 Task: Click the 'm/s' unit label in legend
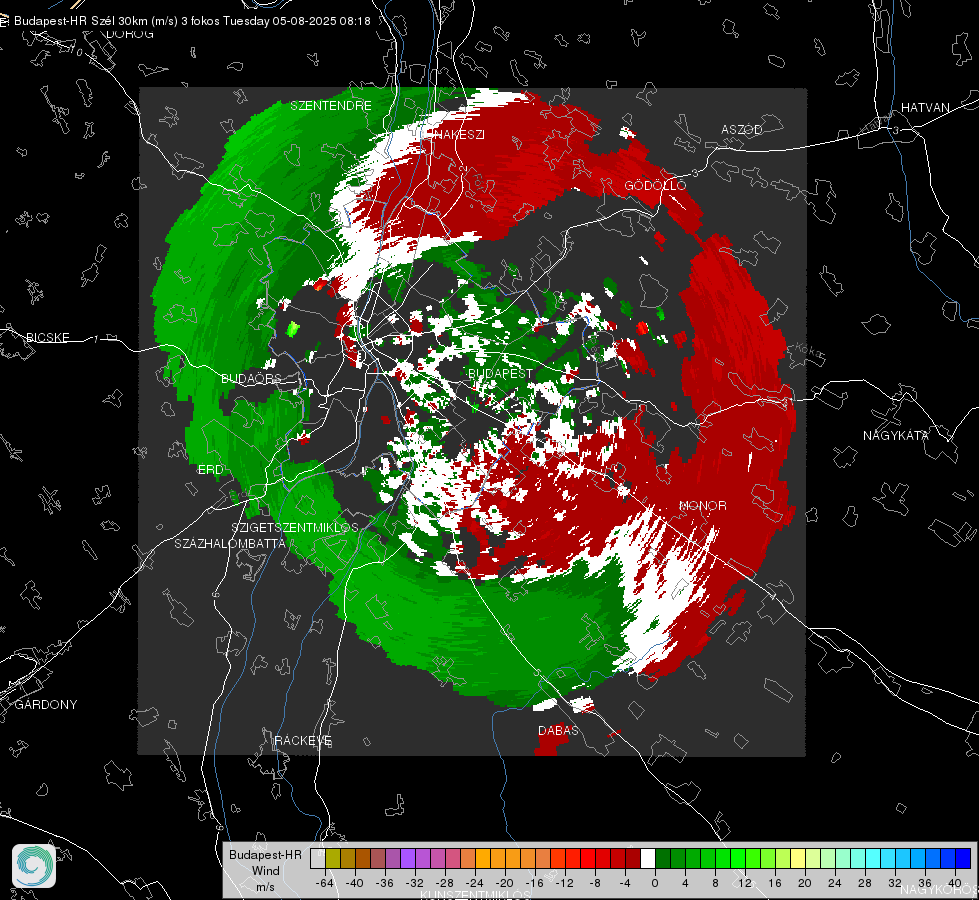click(x=265, y=886)
